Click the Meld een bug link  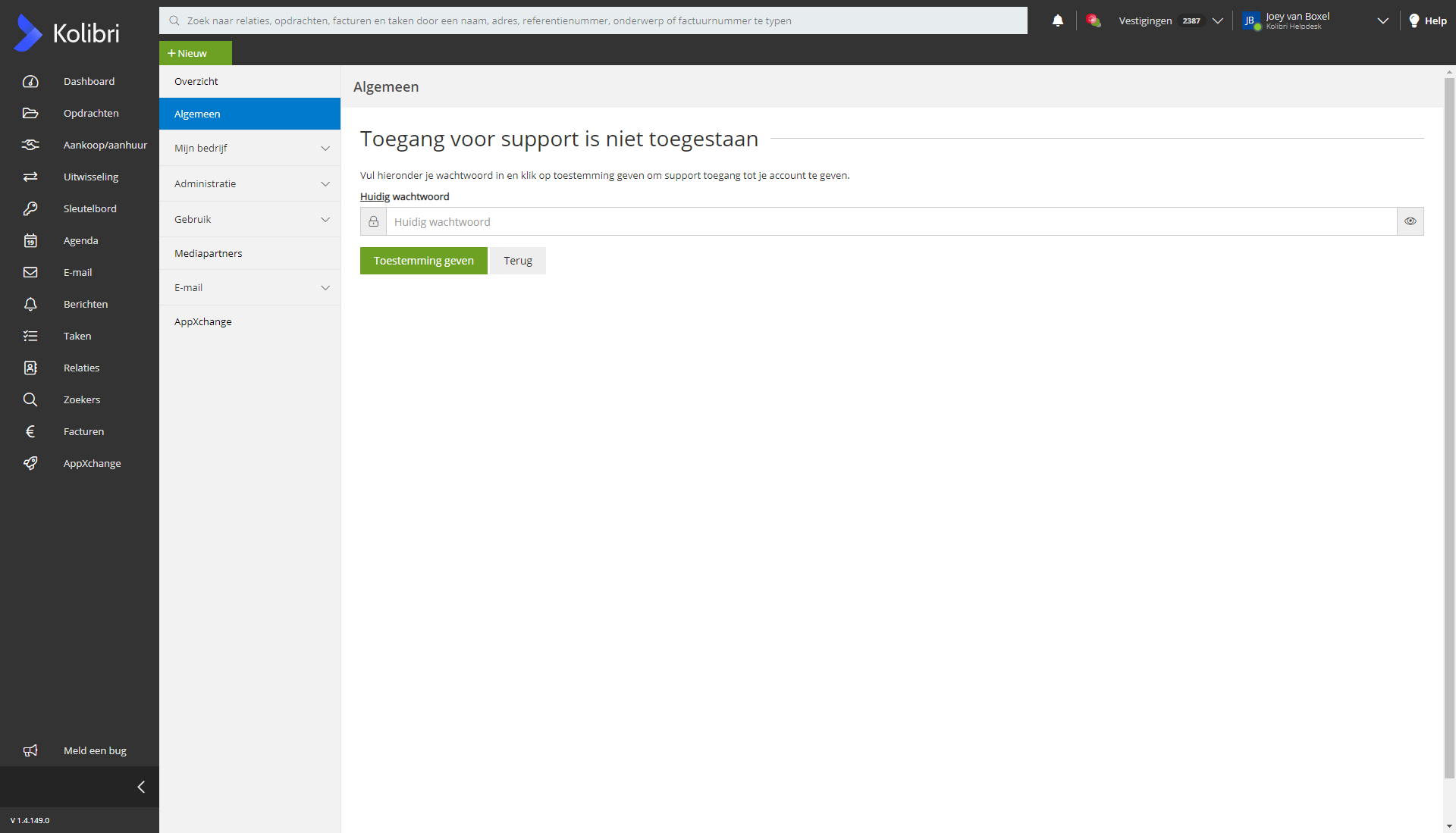coord(95,750)
